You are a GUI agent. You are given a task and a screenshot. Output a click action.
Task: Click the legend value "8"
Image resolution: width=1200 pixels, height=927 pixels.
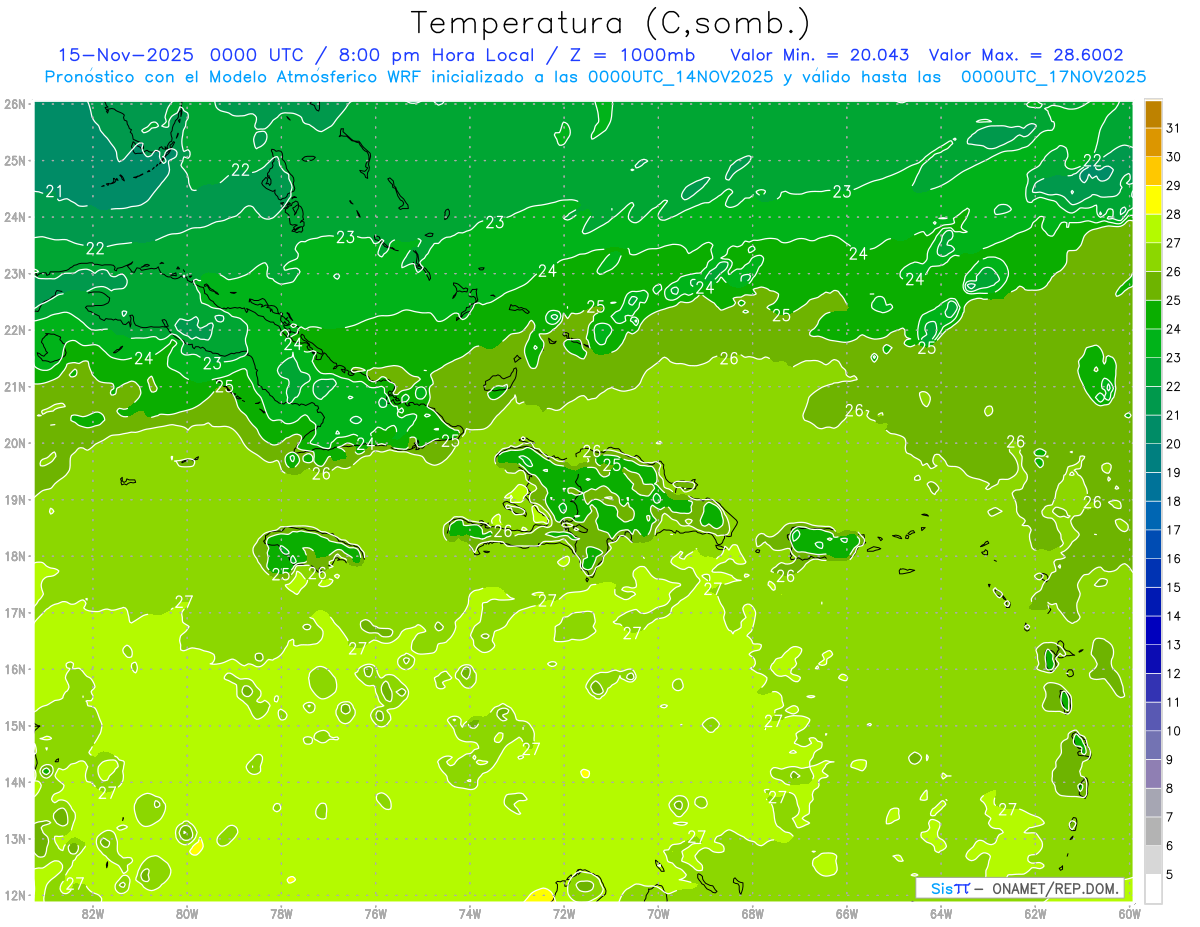pyautogui.click(x=1169, y=788)
